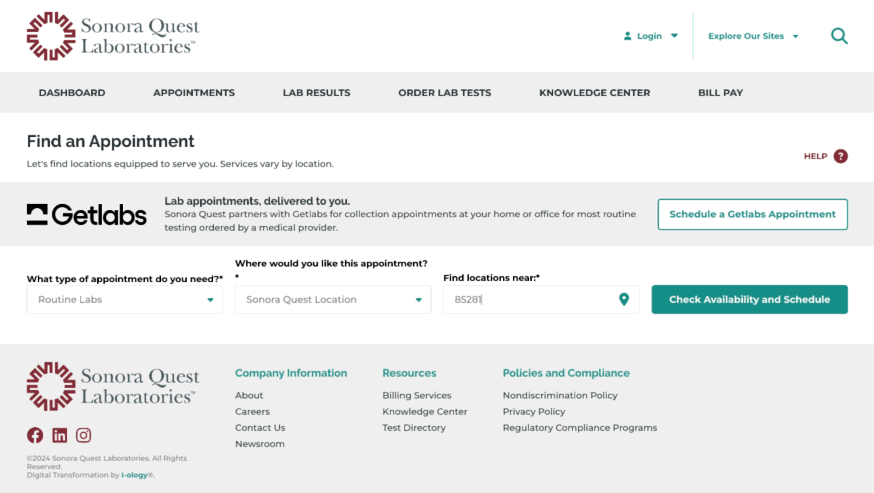Select Order Lab Tests in navigation
This screenshot has width=874, height=493.
click(x=445, y=93)
